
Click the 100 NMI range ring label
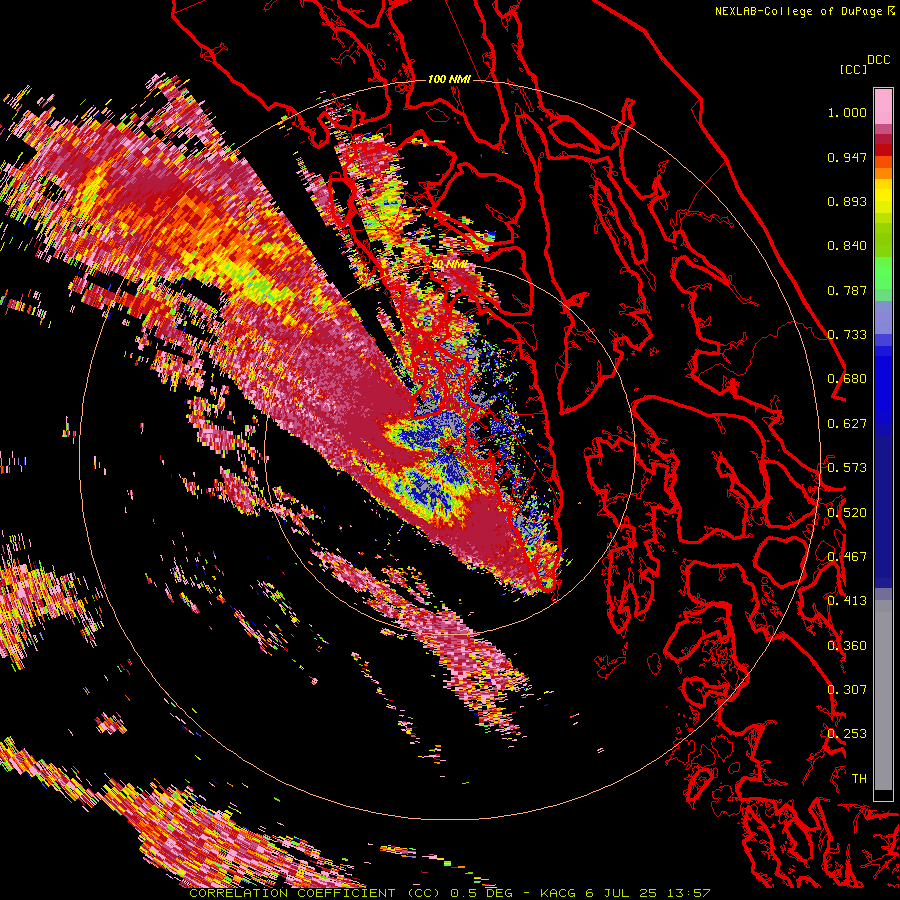pyautogui.click(x=449, y=79)
